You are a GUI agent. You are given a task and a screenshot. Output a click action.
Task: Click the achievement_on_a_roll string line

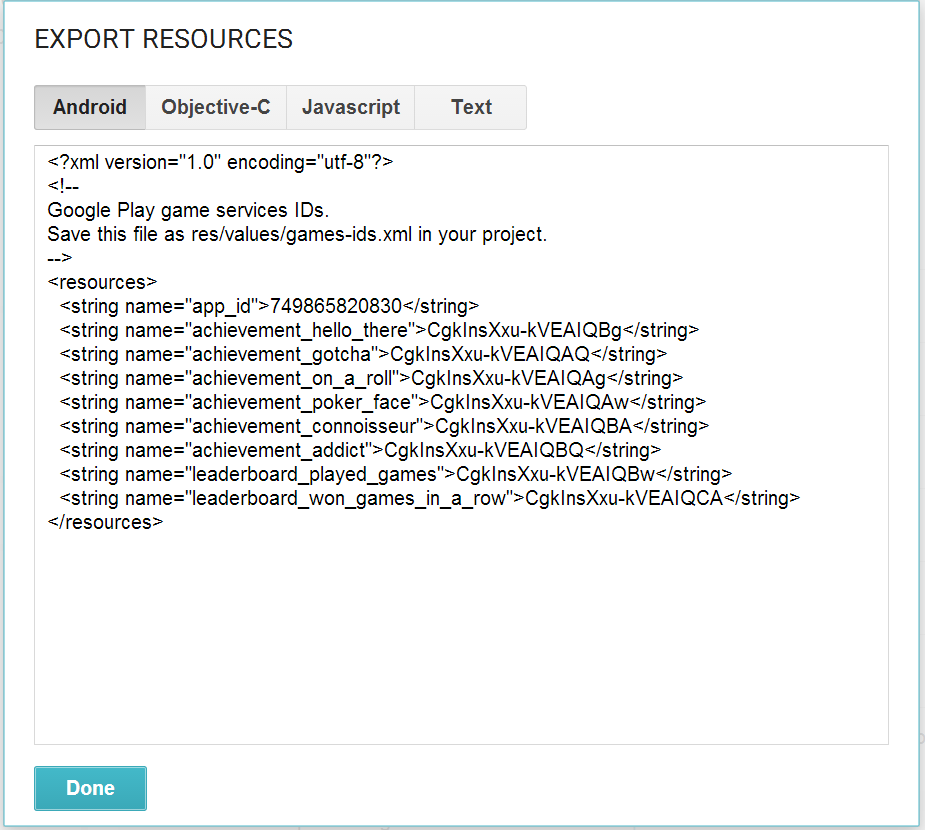[x=372, y=379]
